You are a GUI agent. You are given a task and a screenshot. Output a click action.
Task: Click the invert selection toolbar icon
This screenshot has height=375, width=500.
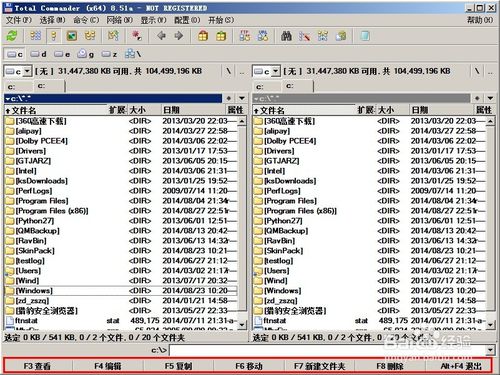click(113, 36)
